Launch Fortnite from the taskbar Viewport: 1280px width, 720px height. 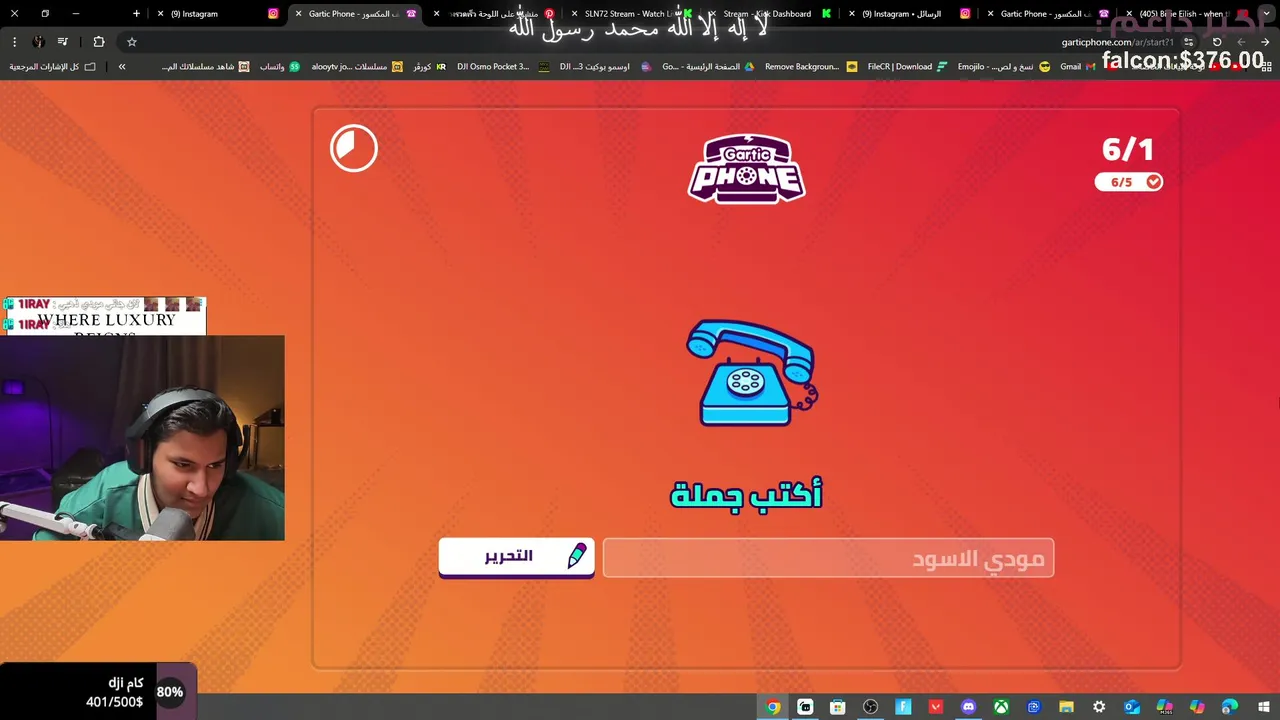903,707
